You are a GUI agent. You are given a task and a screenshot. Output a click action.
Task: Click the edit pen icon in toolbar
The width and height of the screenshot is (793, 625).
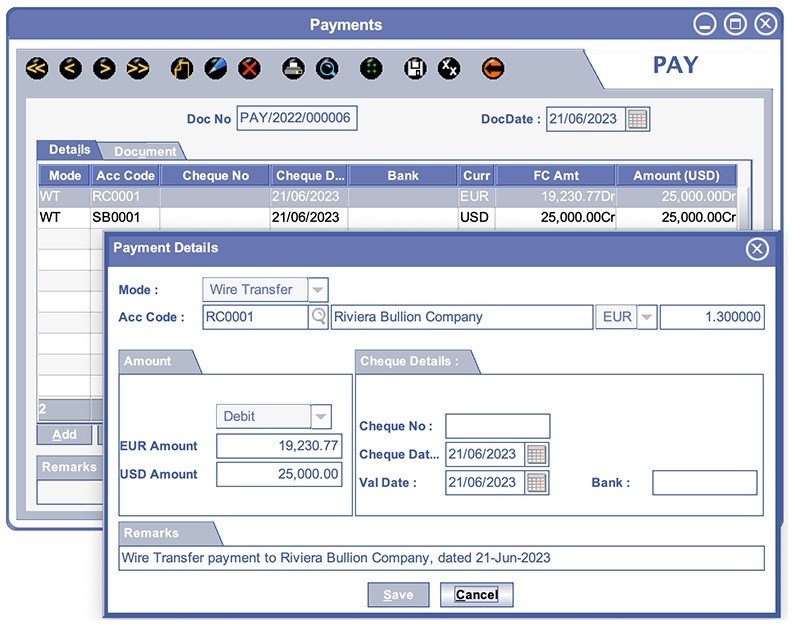216,68
